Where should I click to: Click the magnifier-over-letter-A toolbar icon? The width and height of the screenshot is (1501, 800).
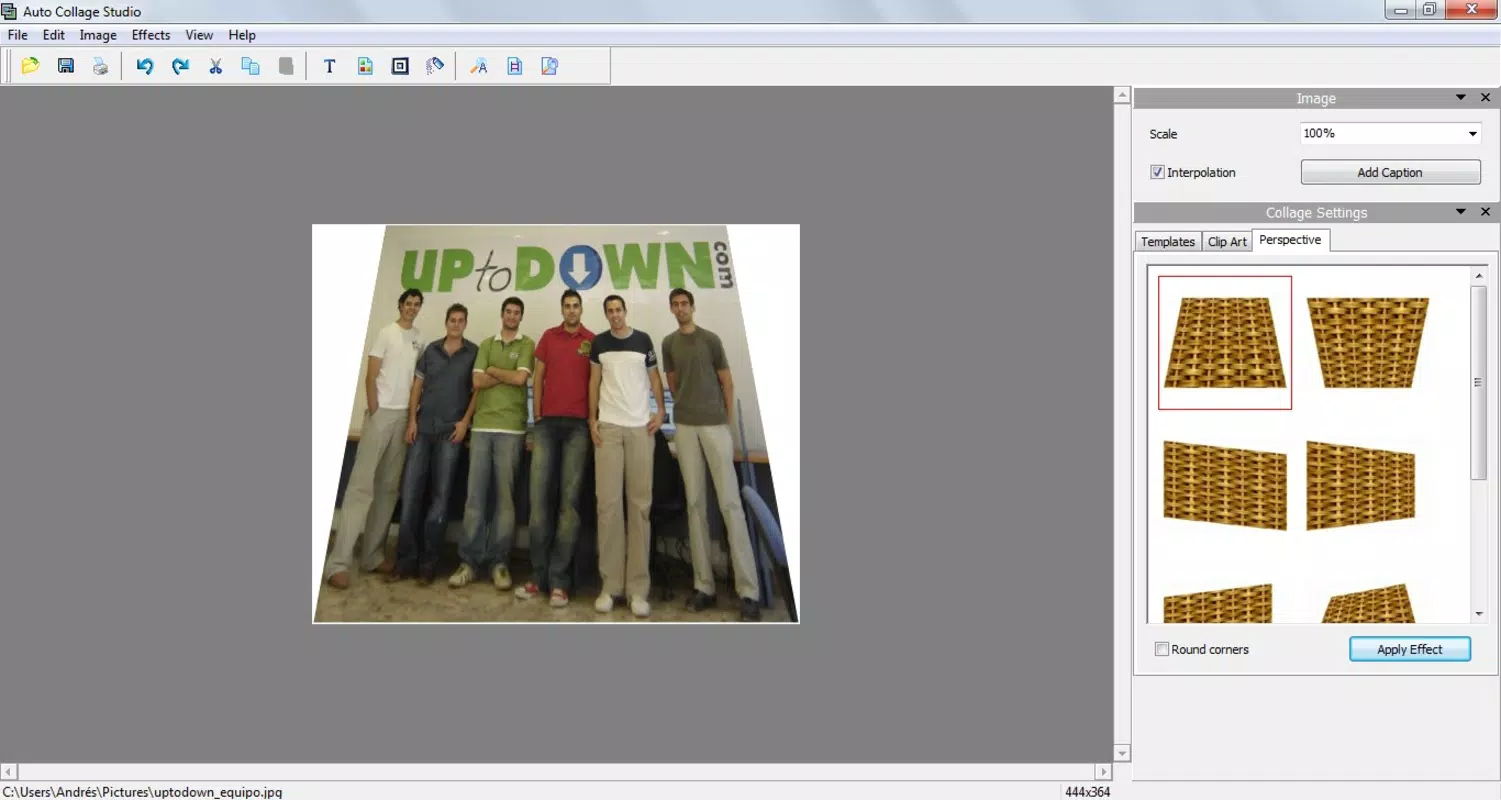click(479, 66)
